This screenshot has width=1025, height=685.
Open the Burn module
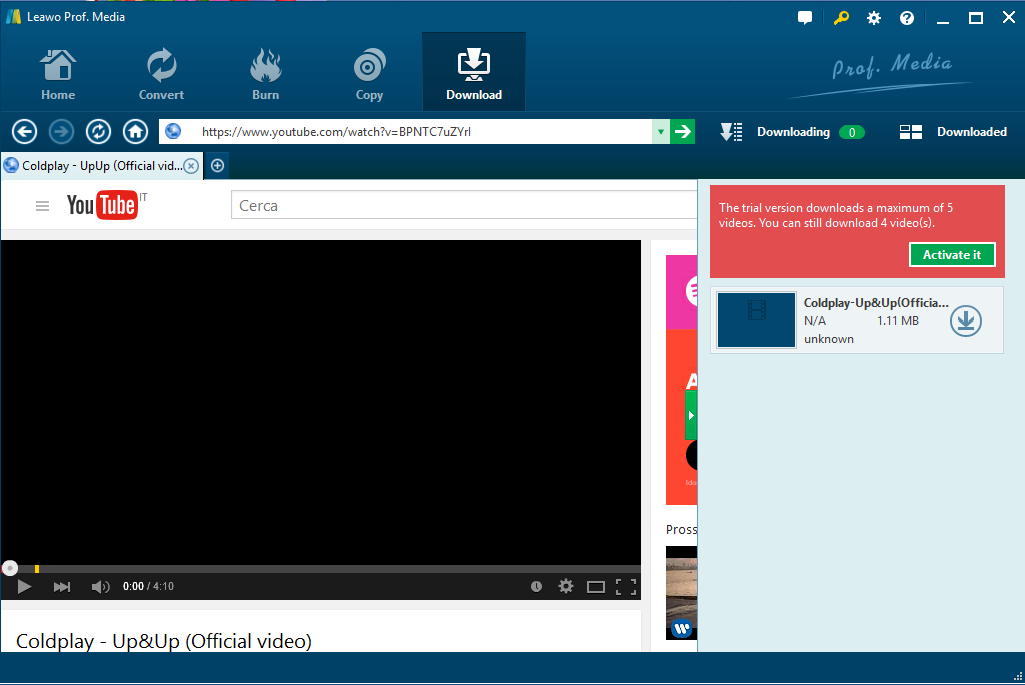265,74
